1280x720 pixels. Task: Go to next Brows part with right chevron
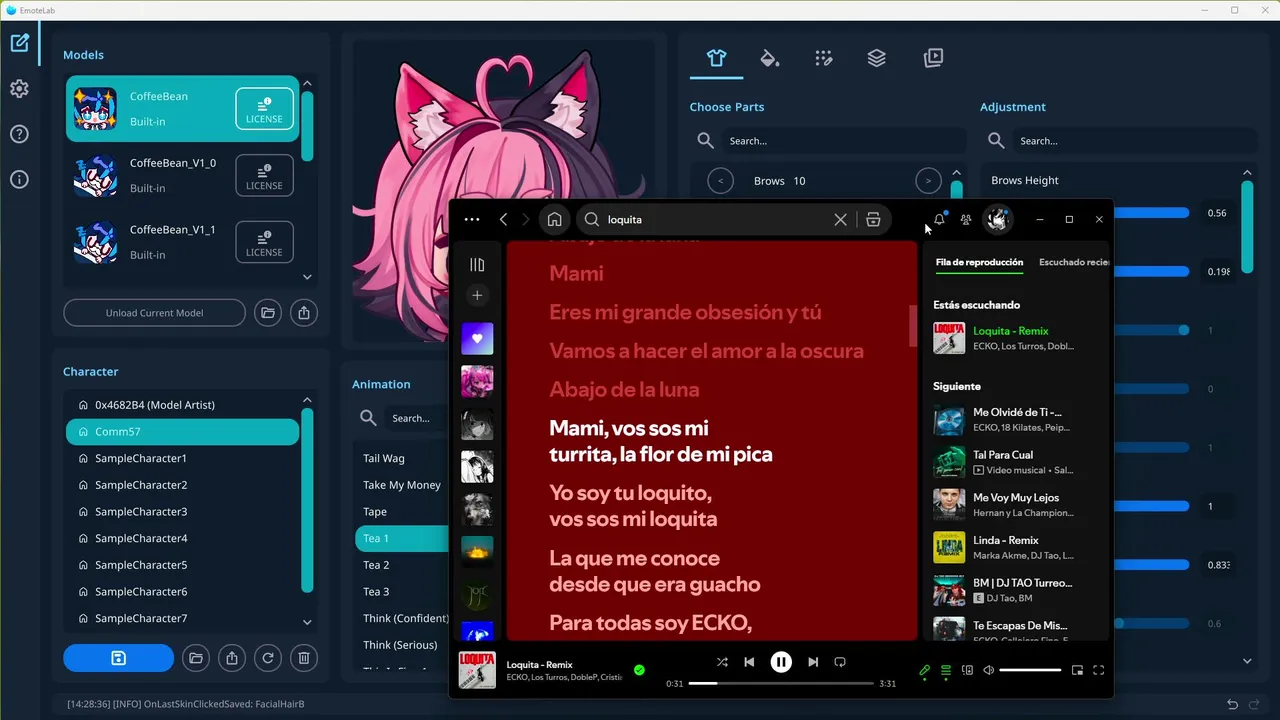click(928, 181)
